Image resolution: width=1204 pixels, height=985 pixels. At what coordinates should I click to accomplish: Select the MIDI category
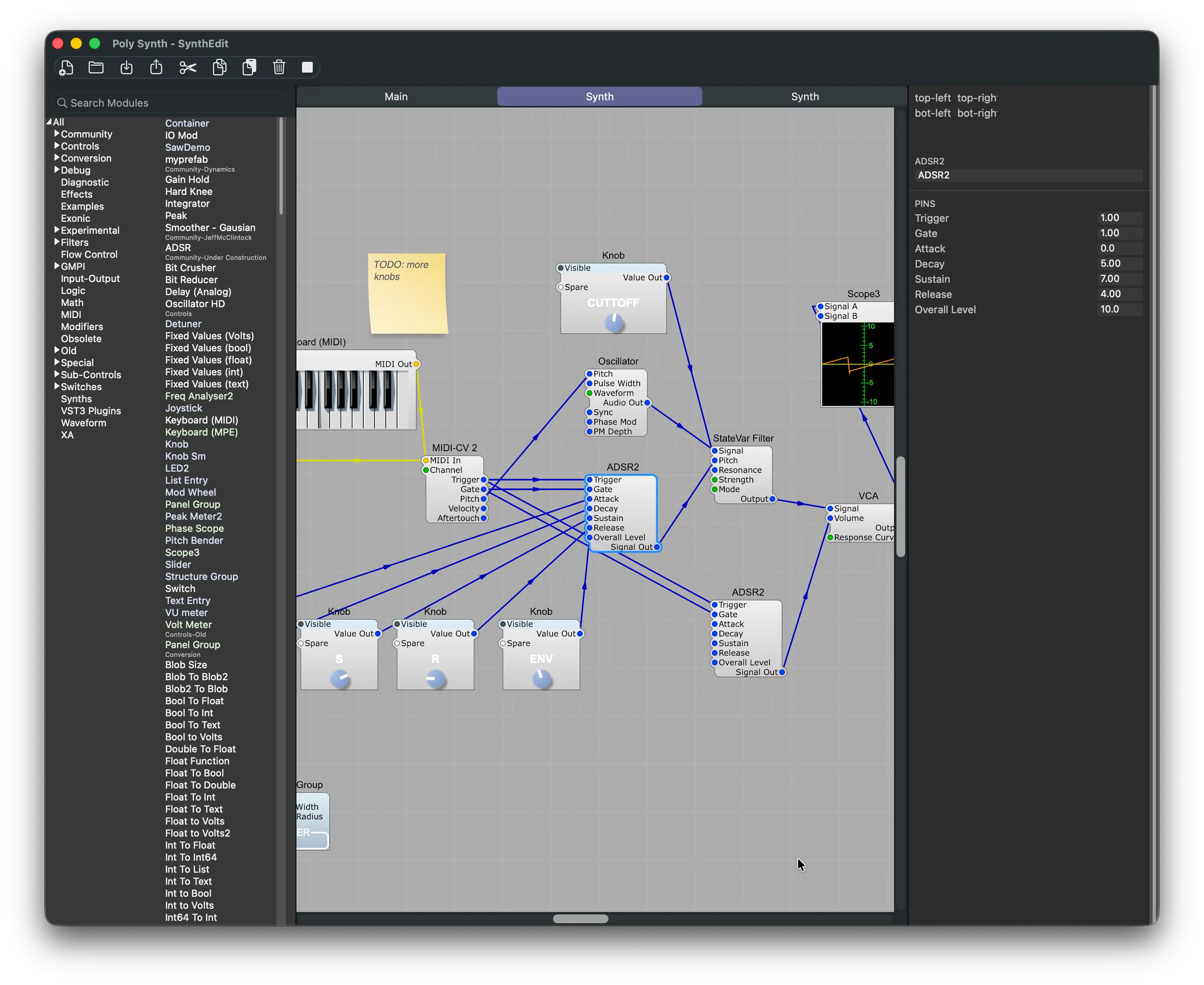(71, 314)
